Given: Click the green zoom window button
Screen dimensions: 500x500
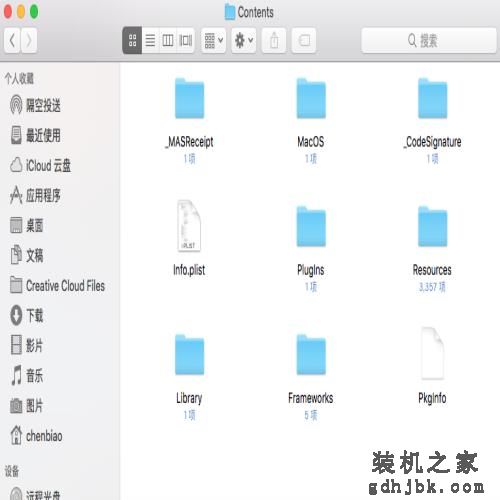Looking at the screenshot, I should click(34, 12).
